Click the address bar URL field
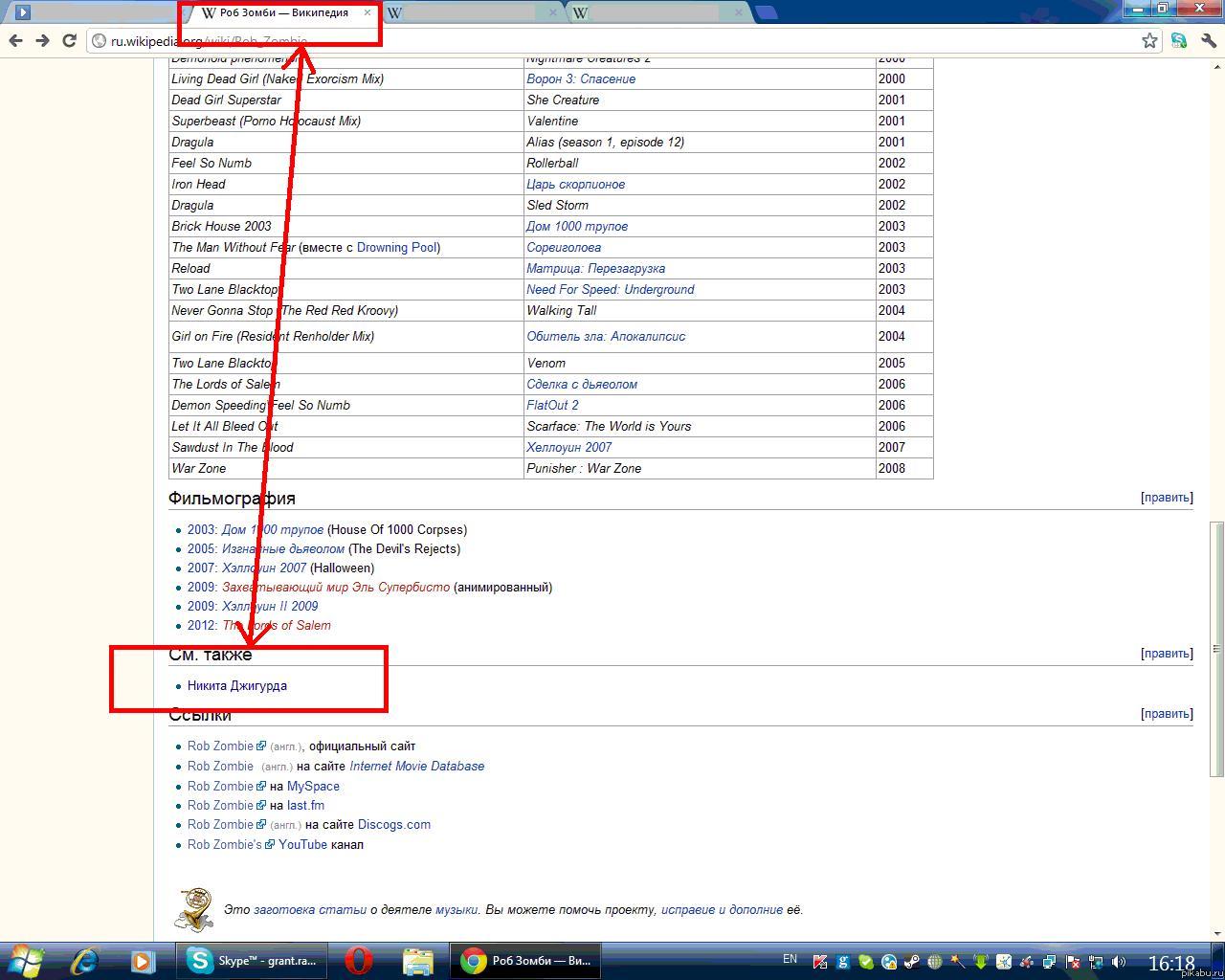This screenshot has width=1225, height=980. coord(612,41)
